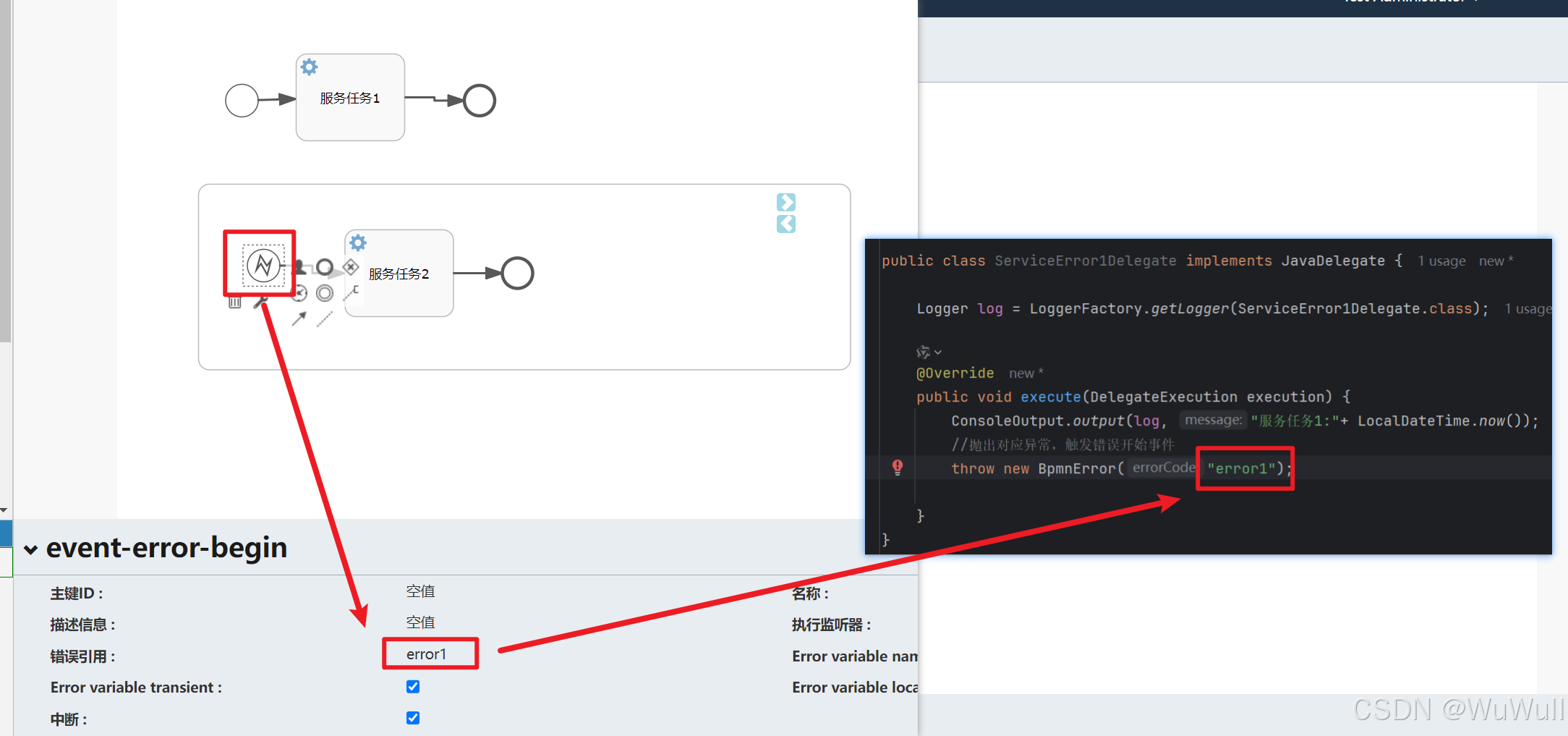Click the sequence flow from 服务任务1
Image resolution: width=1568 pixels, height=736 pixels.
[x=434, y=99]
